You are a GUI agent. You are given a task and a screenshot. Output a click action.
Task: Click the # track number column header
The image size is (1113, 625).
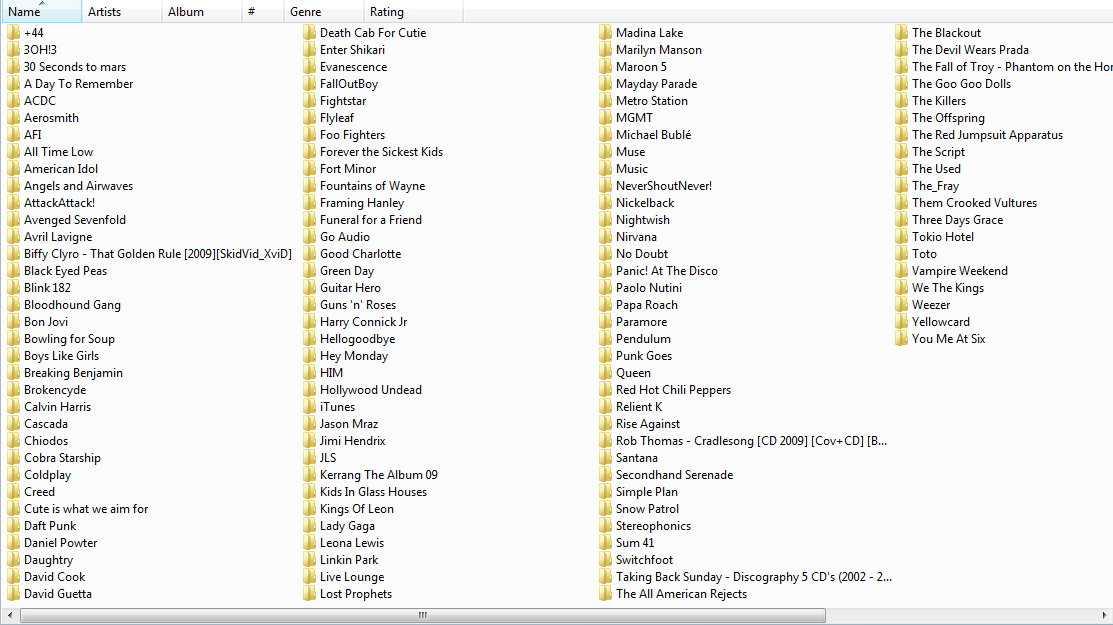[x=263, y=11]
